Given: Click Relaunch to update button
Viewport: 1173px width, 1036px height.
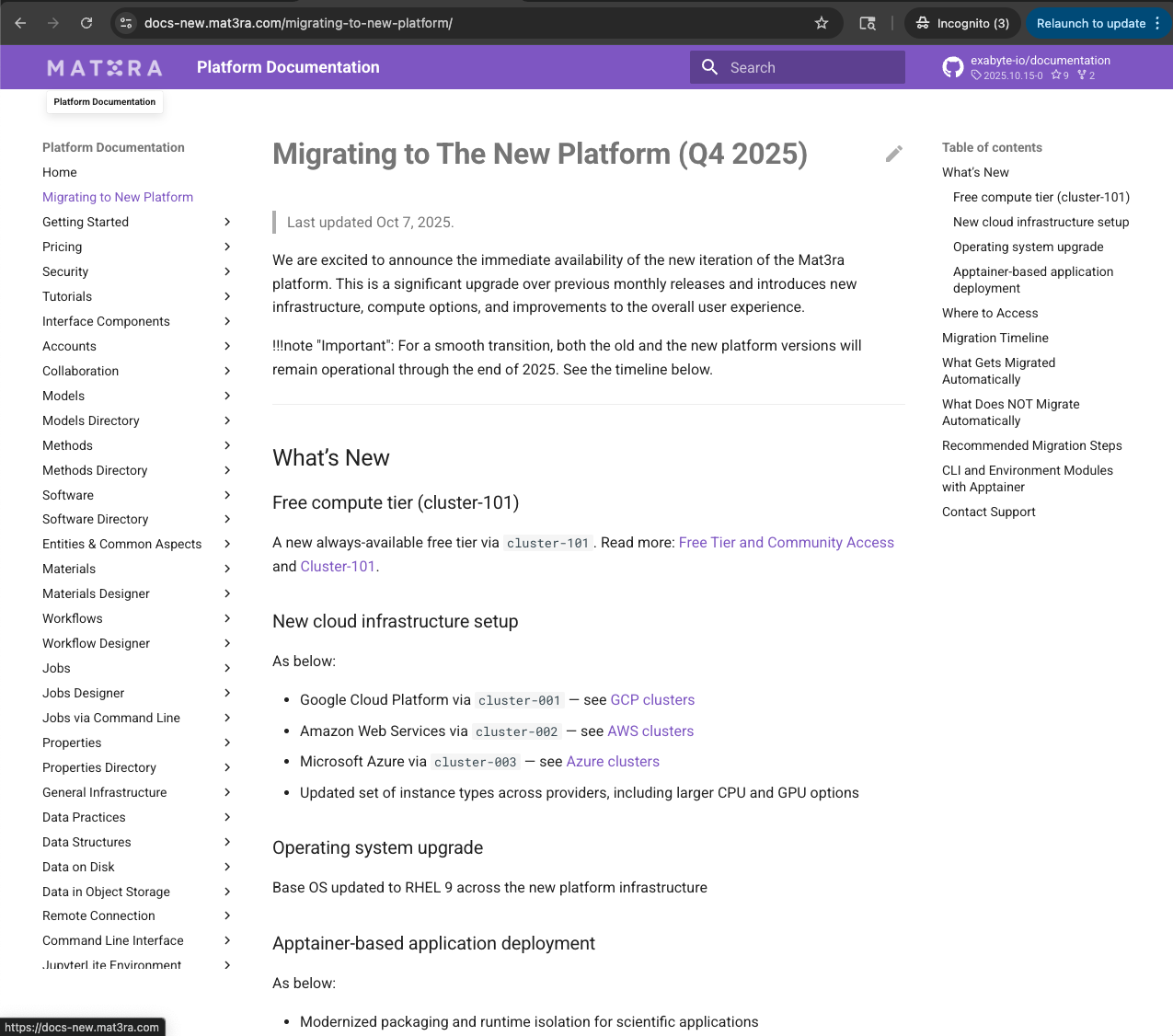Looking at the screenshot, I should [x=1090, y=23].
